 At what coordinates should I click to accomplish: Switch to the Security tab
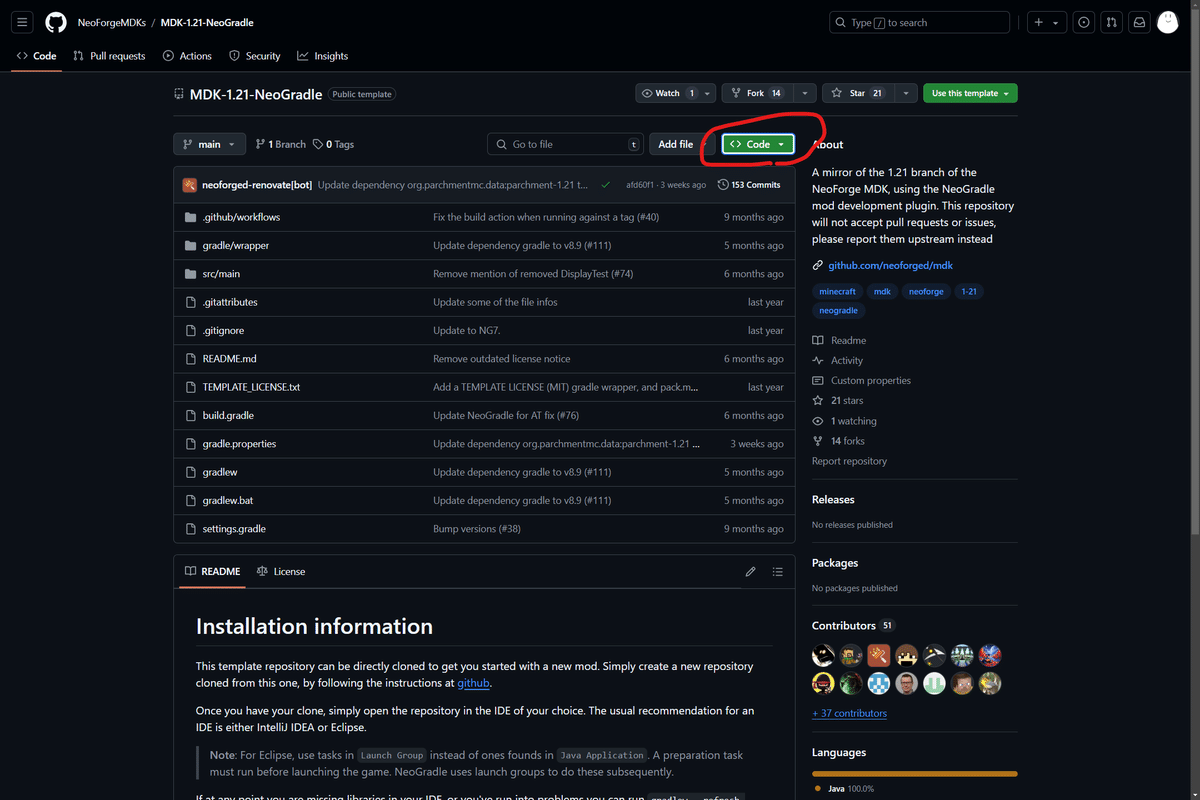tap(255, 56)
